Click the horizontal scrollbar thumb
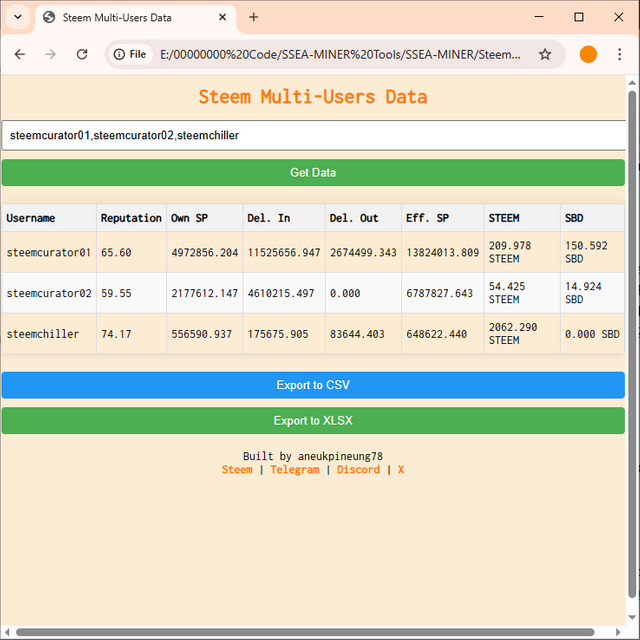640x640 pixels. [304, 632]
